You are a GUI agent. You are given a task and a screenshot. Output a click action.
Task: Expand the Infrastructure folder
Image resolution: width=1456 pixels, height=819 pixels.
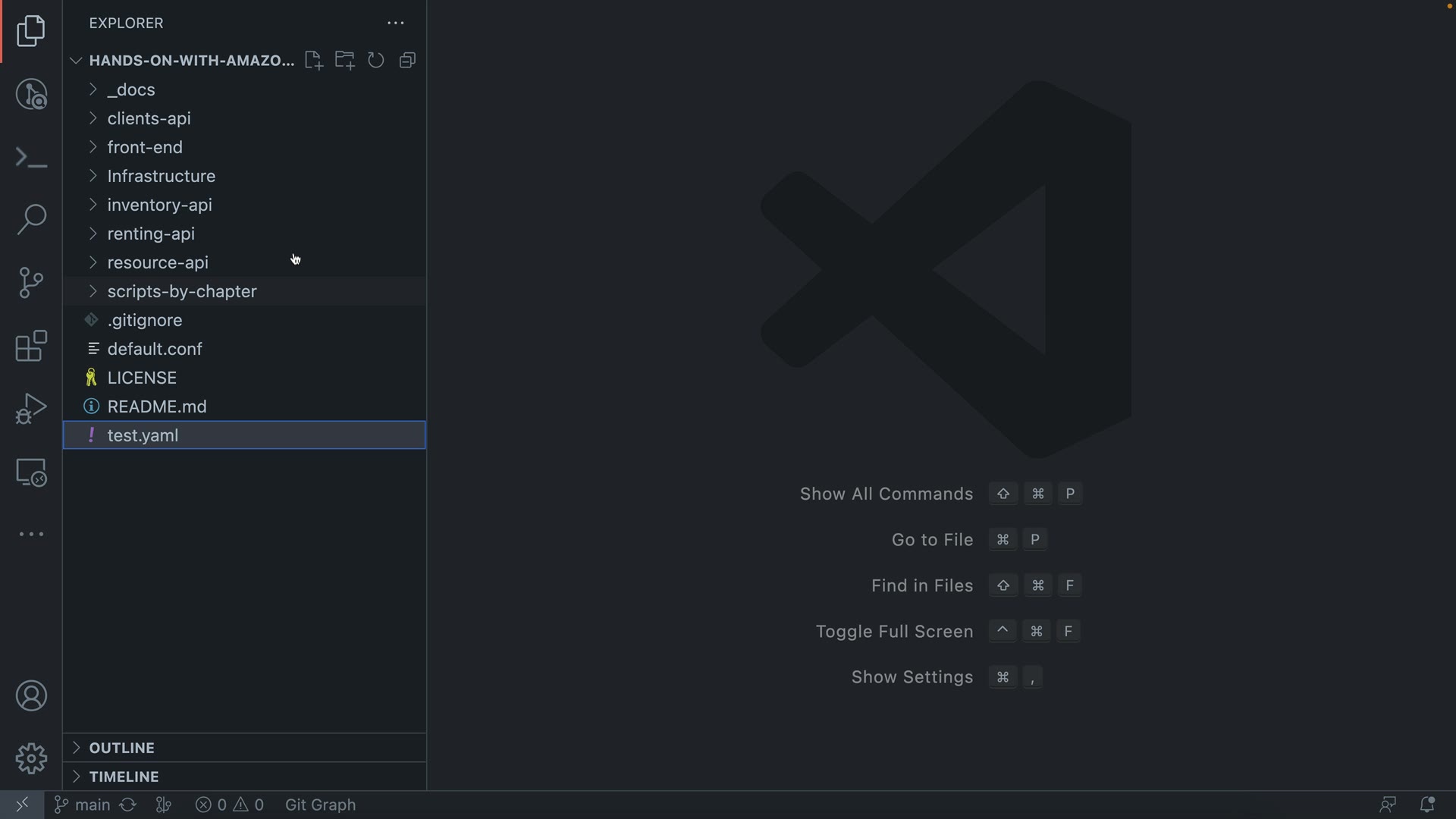[x=161, y=176]
